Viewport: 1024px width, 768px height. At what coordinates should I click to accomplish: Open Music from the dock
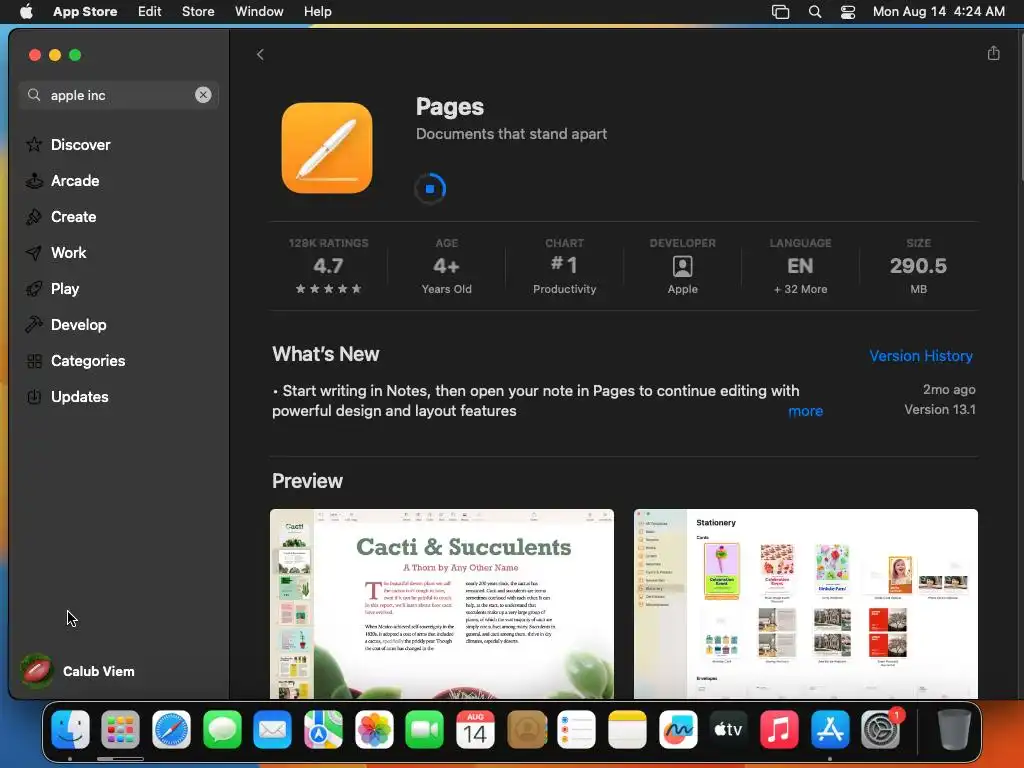point(779,729)
